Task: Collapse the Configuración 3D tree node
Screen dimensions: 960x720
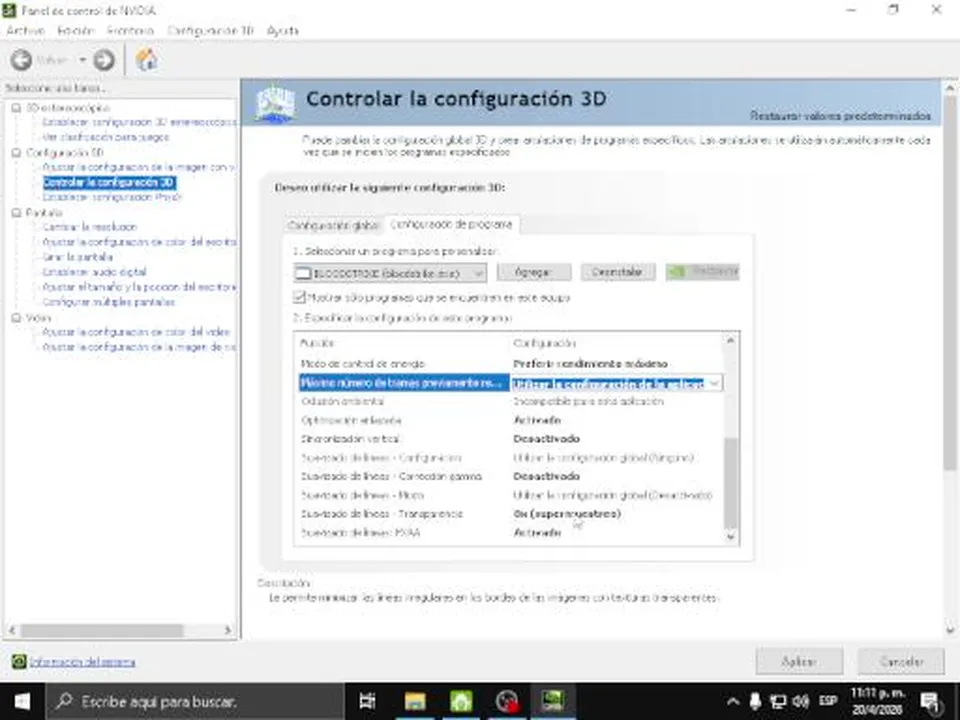Action: tap(17, 152)
